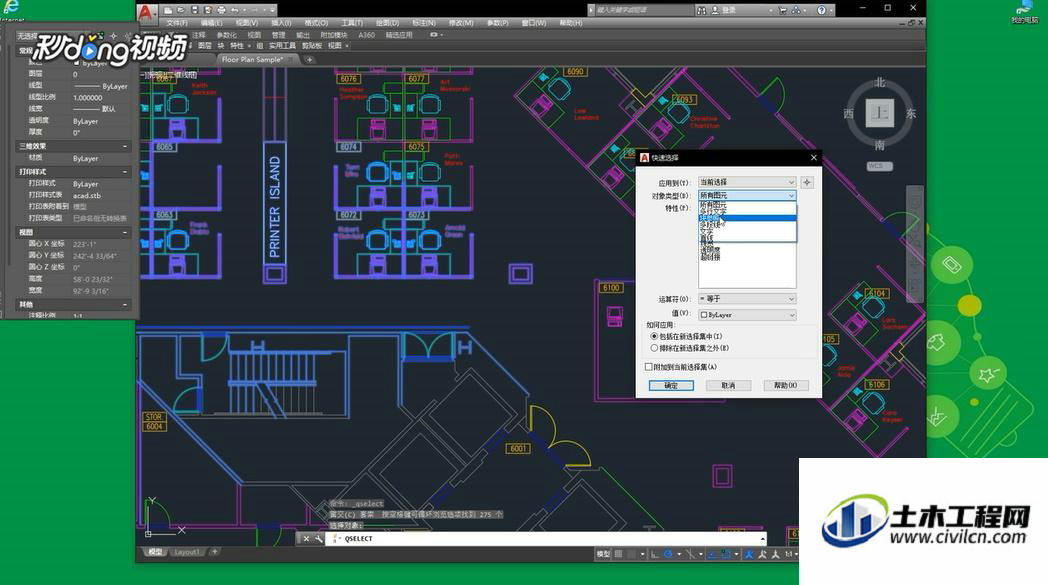Click the North (北) label on ViewCube compass
Viewport: 1048px width, 585px height.
point(880,82)
